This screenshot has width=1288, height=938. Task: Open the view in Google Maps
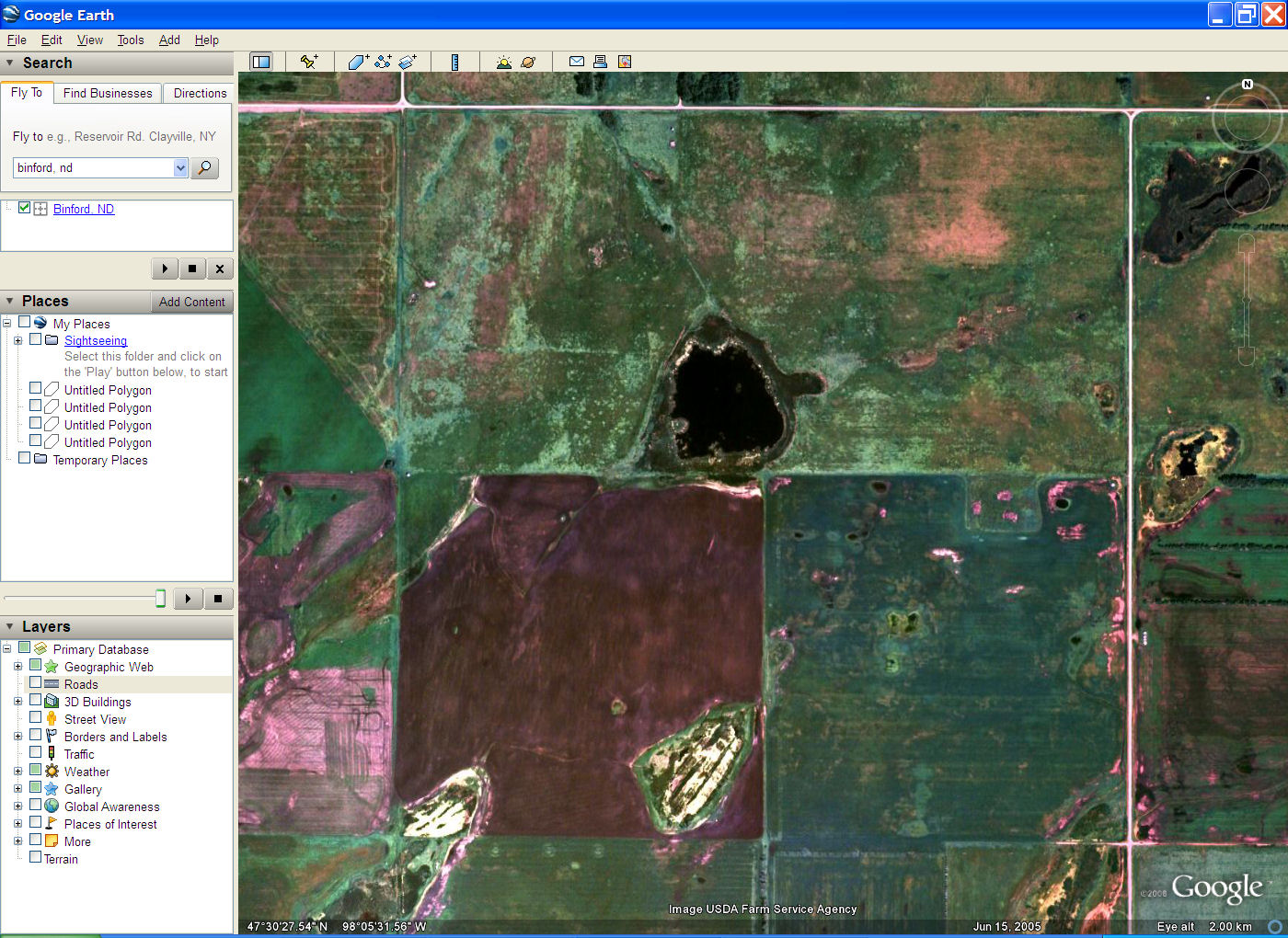(x=625, y=62)
